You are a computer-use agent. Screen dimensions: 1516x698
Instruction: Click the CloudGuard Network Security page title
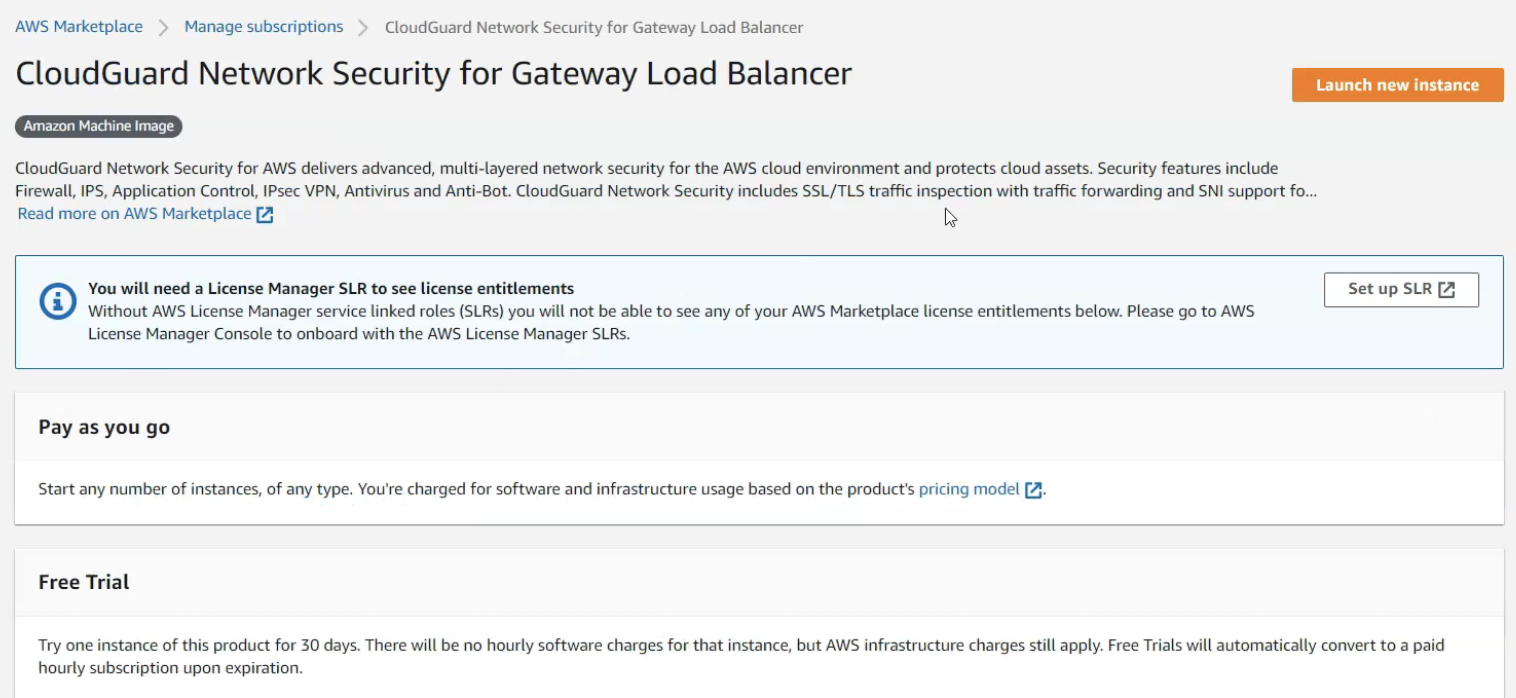(x=434, y=74)
